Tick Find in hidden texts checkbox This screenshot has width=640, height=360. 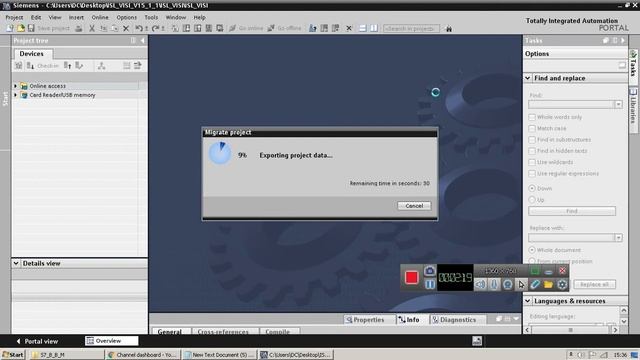tap(532, 151)
